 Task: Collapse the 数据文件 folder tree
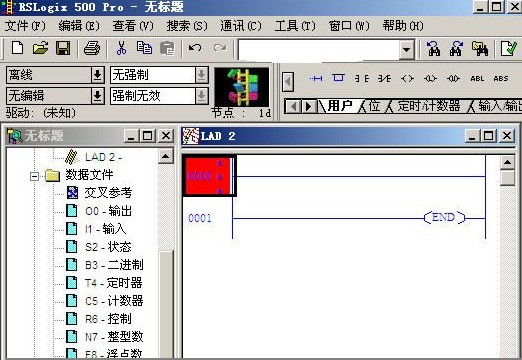point(34,176)
